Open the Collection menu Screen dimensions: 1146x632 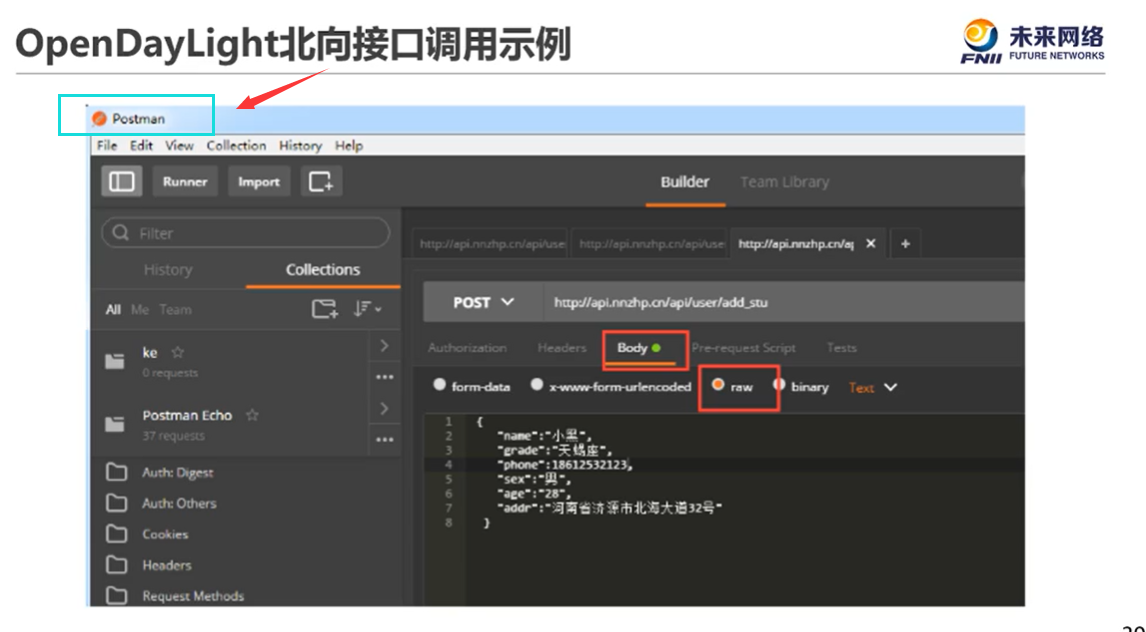click(x=236, y=145)
